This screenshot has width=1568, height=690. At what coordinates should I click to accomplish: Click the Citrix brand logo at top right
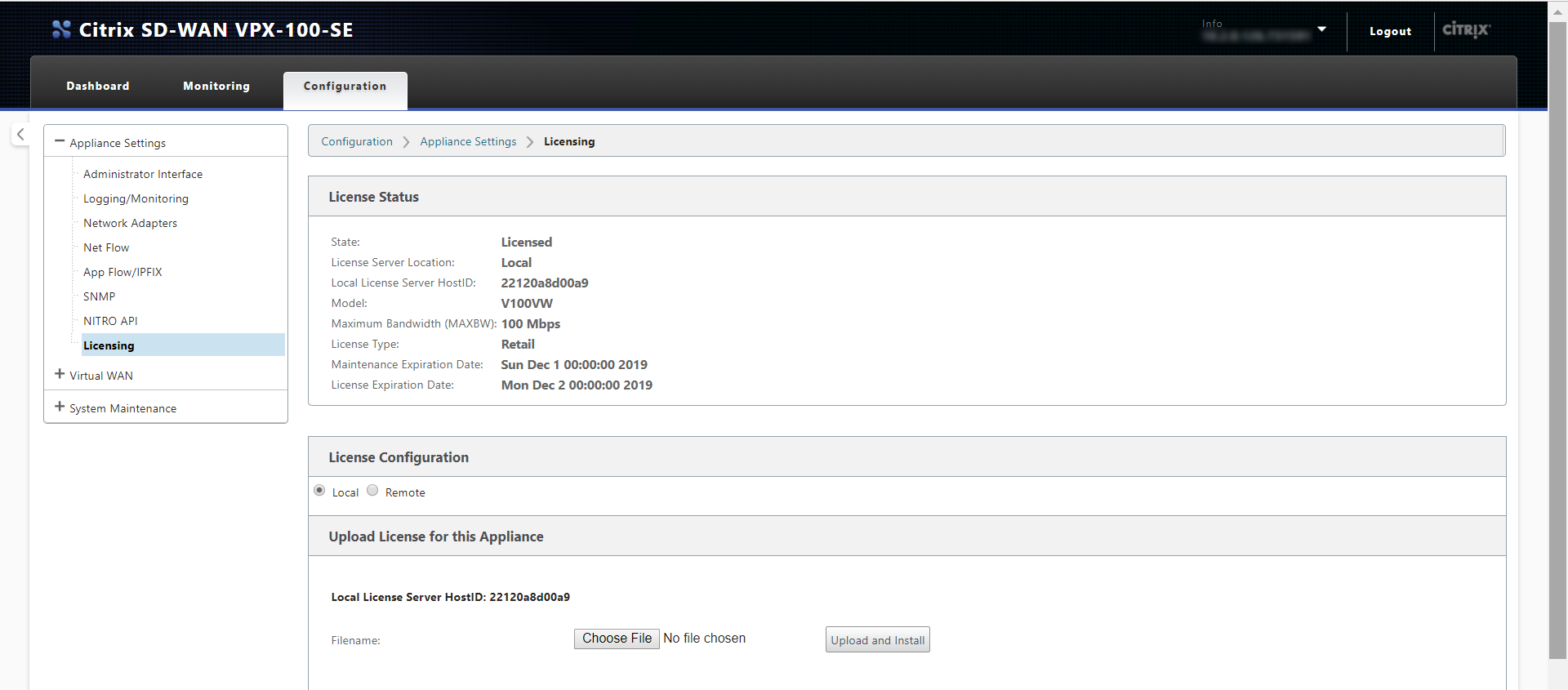(1466, 29)
